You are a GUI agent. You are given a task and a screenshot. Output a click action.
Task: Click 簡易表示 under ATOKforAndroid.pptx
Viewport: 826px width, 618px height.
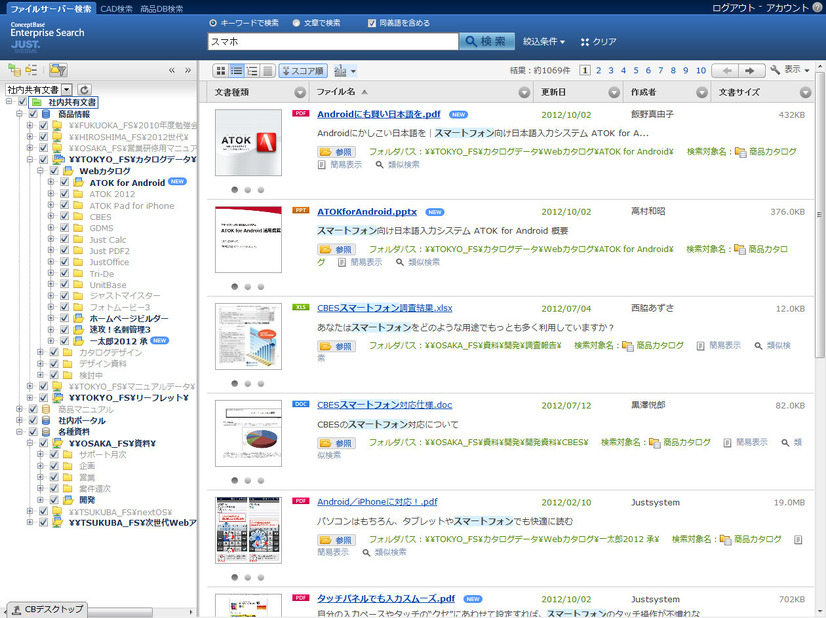pos(360,262)
